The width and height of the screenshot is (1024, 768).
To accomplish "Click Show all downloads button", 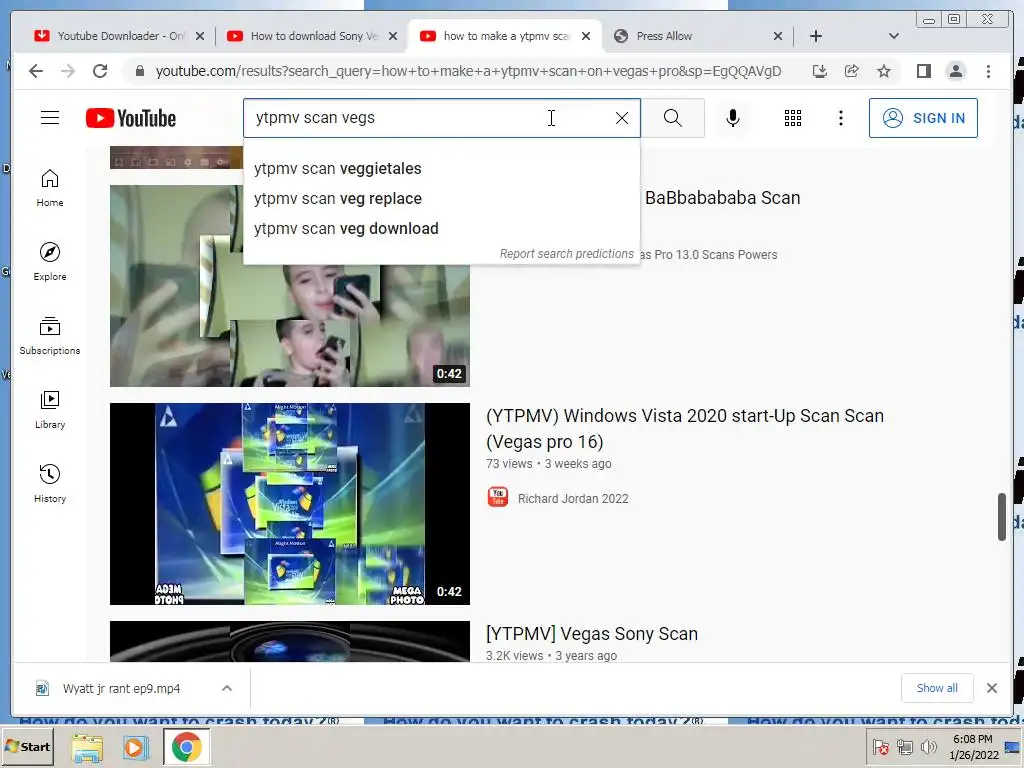I will coord(937,688).
